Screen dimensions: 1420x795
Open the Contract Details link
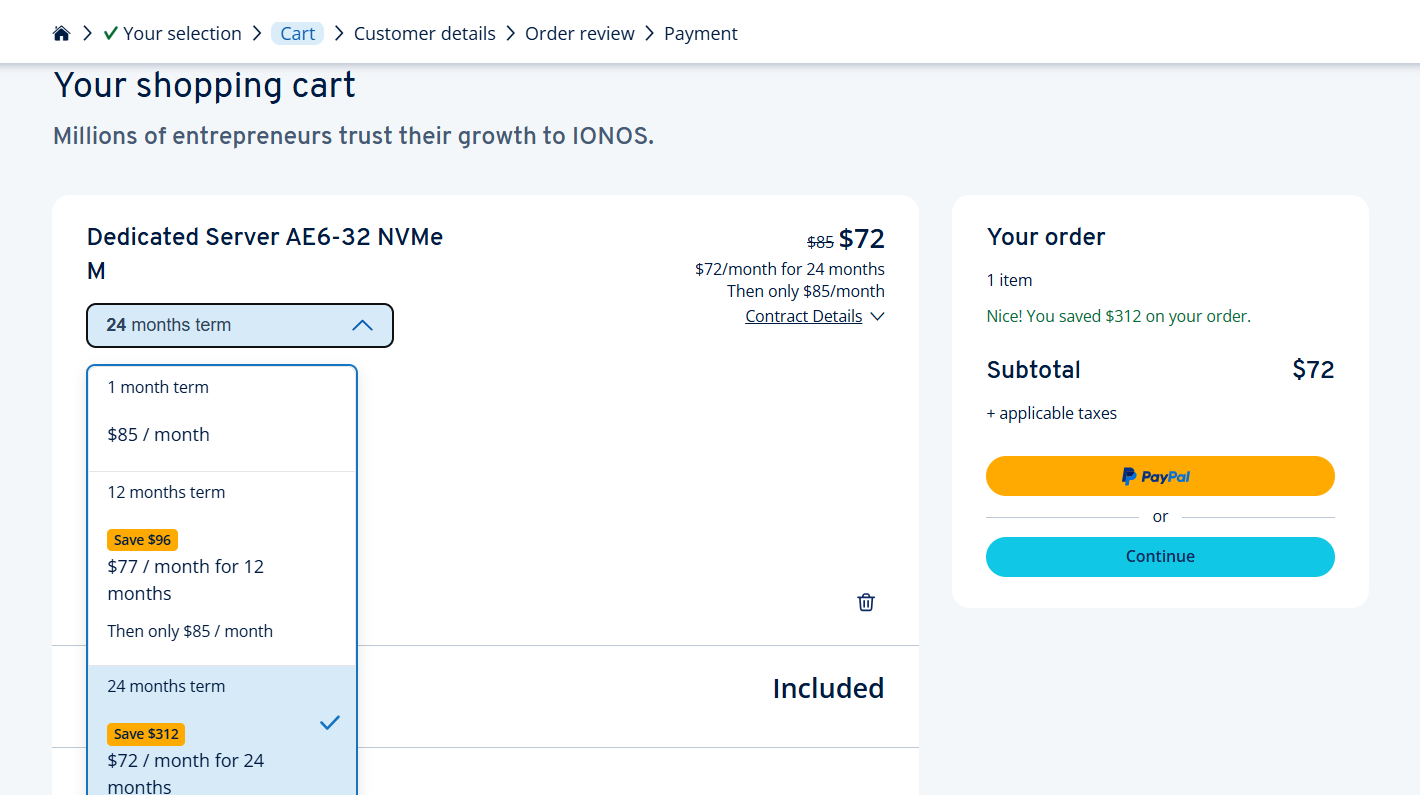(804, 316)
